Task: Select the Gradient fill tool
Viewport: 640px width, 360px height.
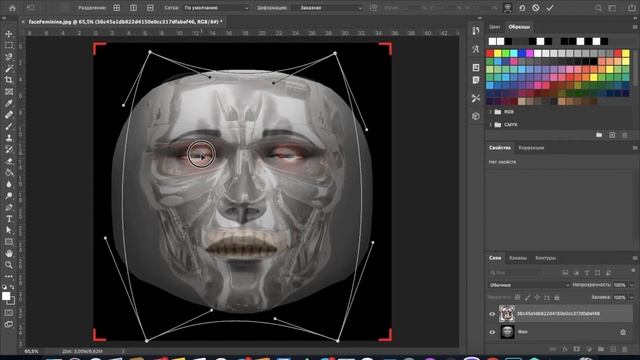Action: coord(9,173)
